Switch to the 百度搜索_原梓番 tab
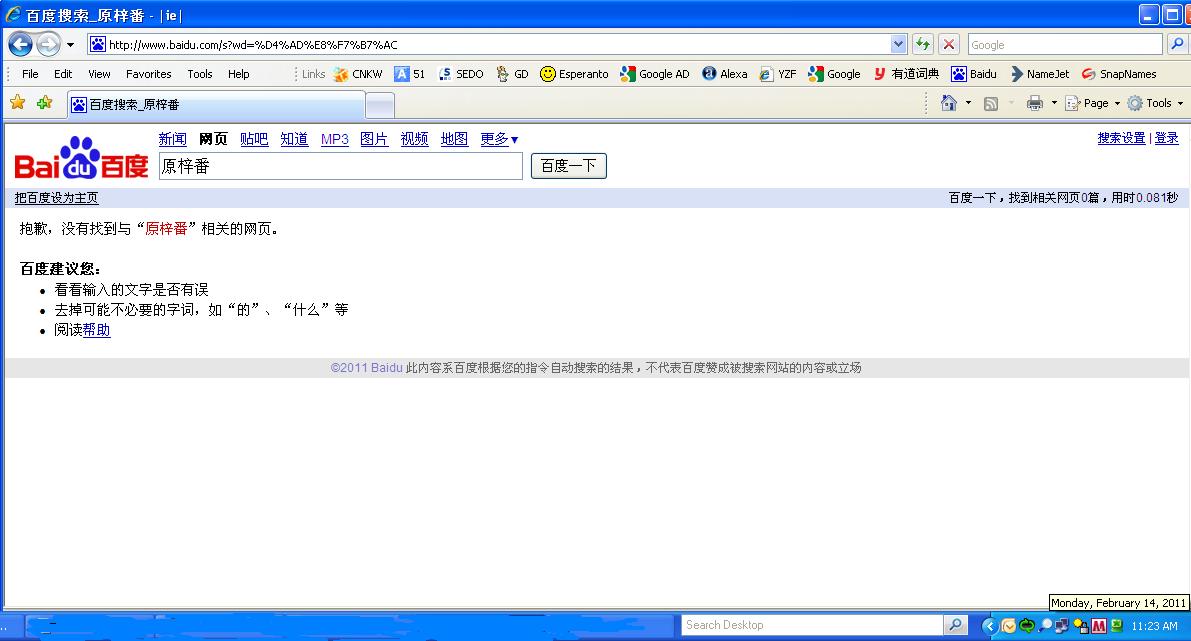The width and height of the screenshot is (1191, 641). pos(215,105)
